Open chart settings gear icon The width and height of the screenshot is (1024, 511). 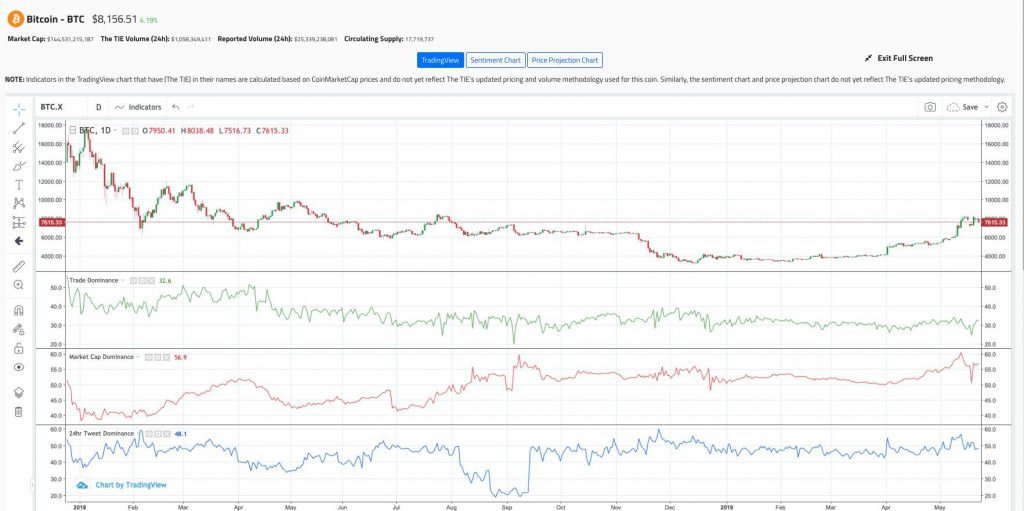[x=1002, y=107]
